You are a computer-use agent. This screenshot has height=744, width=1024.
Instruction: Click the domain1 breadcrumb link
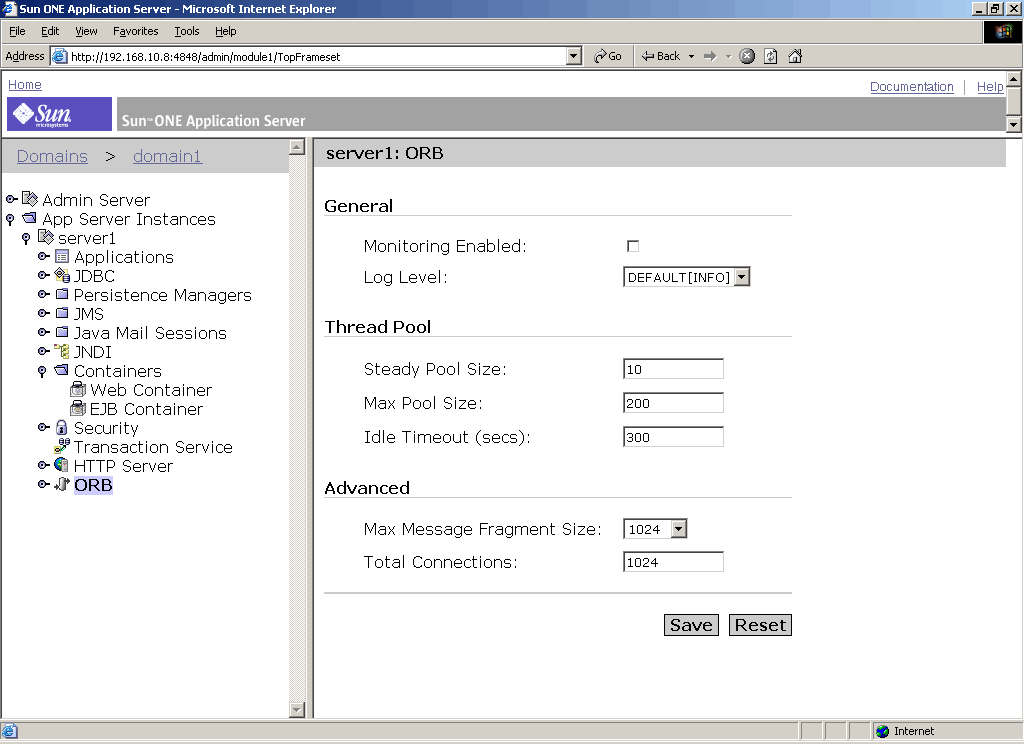[x=168, y=156]
